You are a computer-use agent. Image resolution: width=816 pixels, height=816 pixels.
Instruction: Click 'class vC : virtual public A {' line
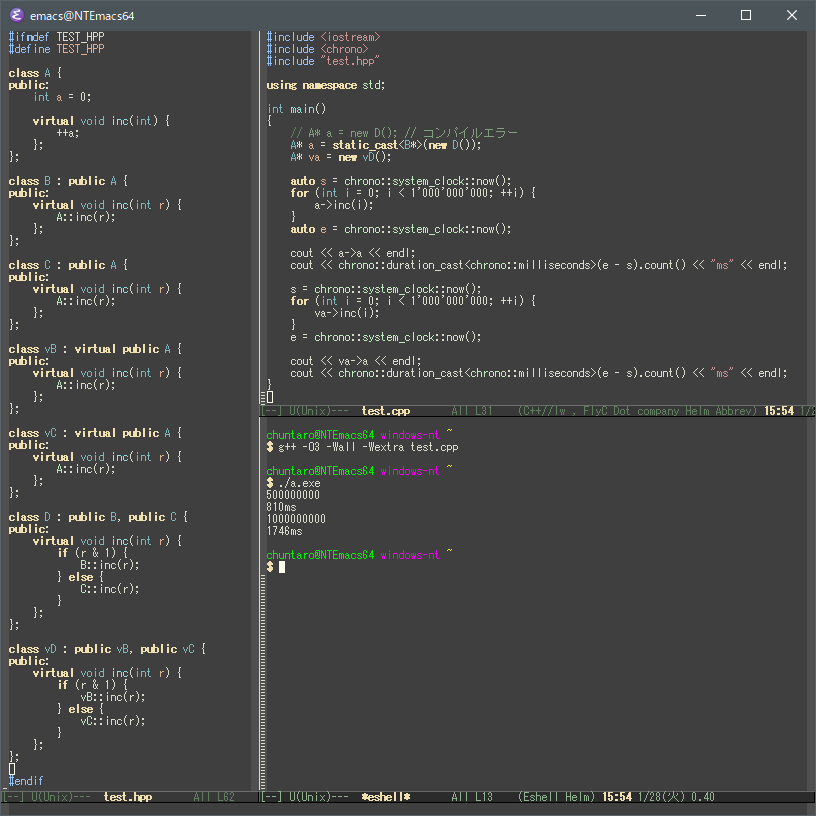click(x=95, y=433)
